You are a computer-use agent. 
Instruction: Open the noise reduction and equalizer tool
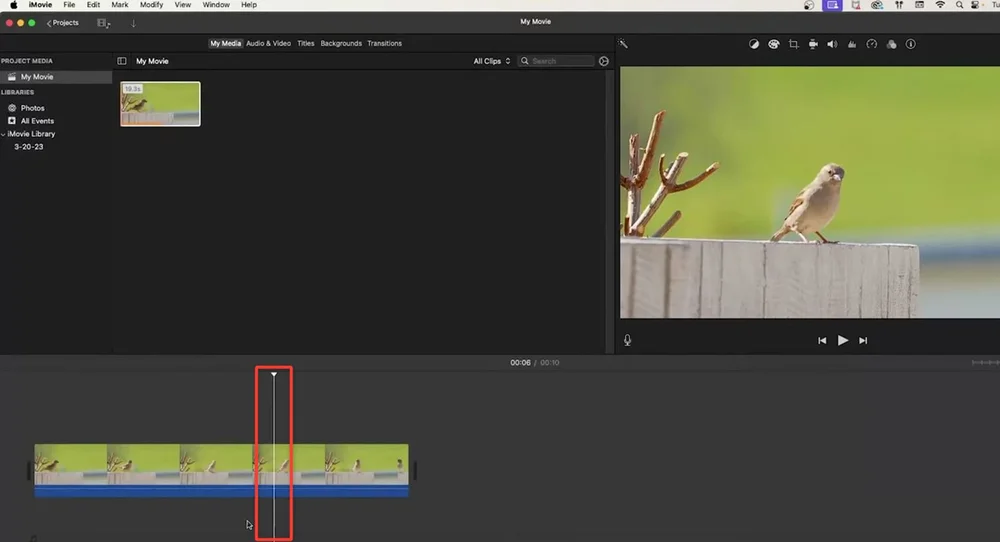pyautogui.click(x=852, y=44)
